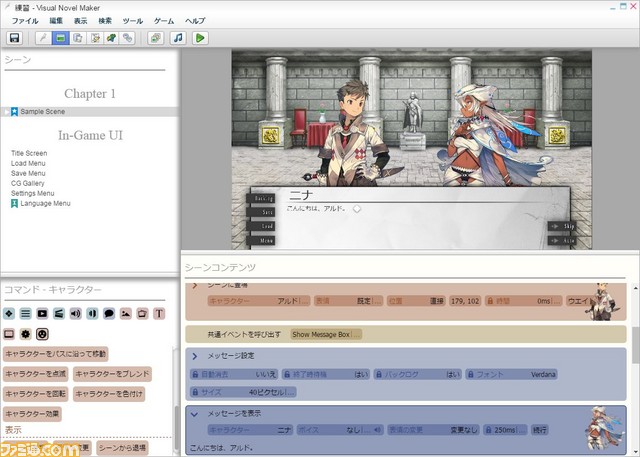Screen dimensions: 640x457
Task: Open Language Menu UI entry
Action: point(45,203)
